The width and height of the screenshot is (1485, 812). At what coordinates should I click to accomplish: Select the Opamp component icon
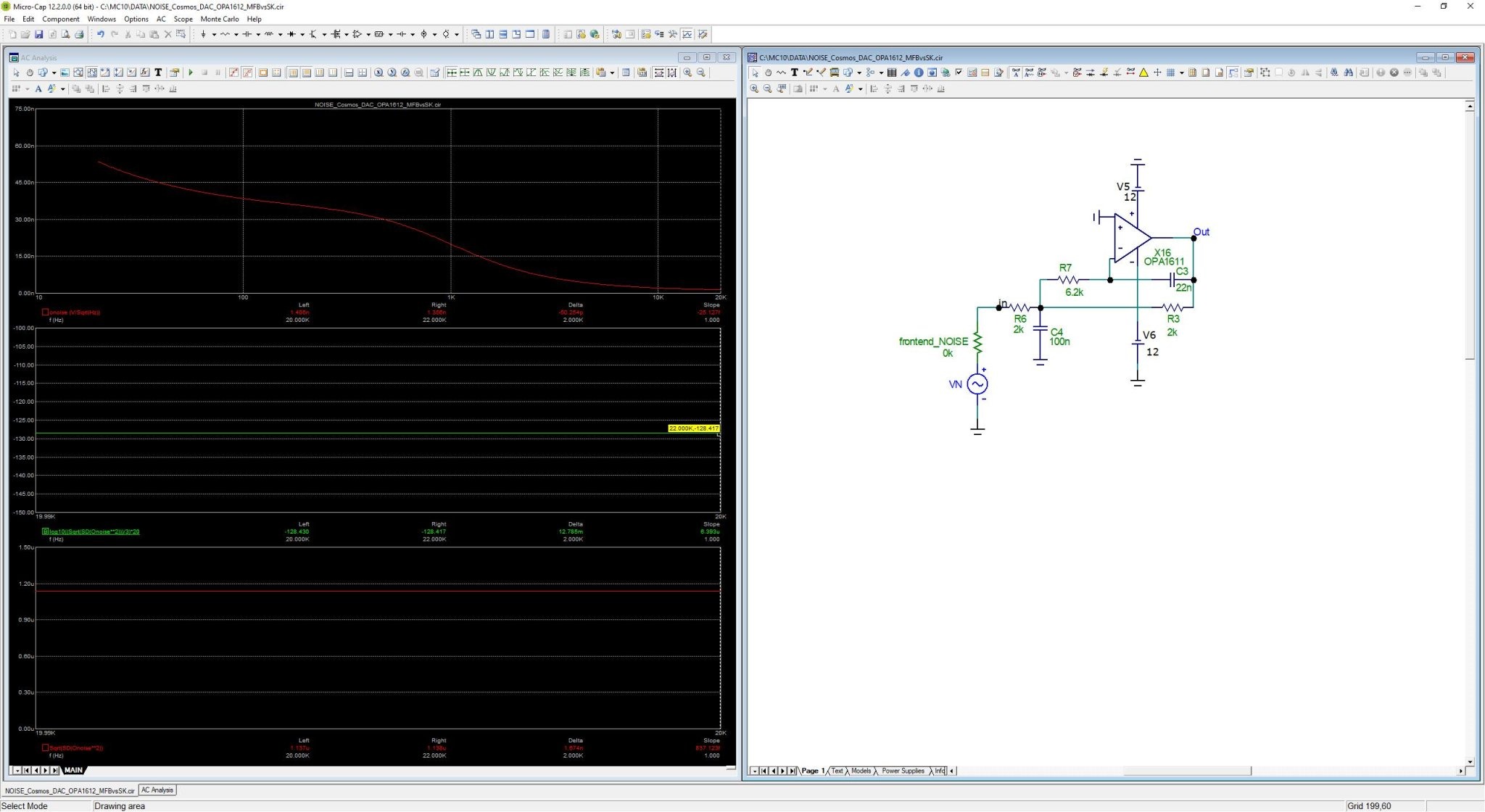click(x=357, y=34)
